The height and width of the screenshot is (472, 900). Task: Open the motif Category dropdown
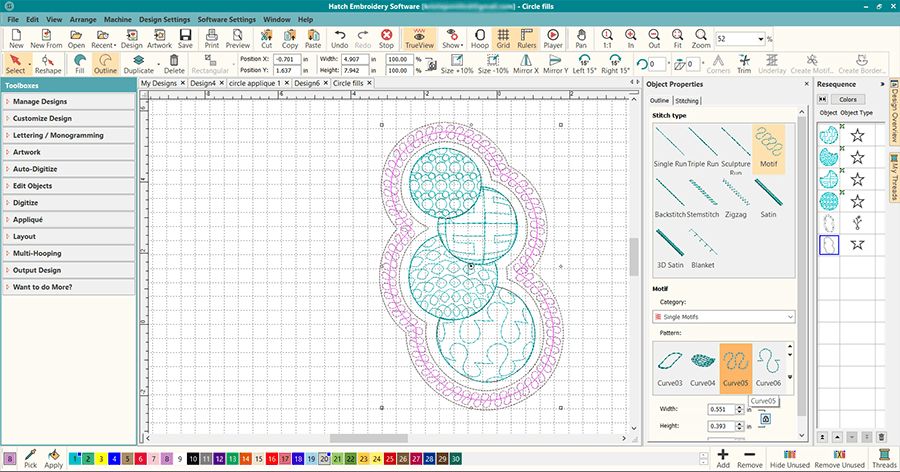tap(724, 317)
